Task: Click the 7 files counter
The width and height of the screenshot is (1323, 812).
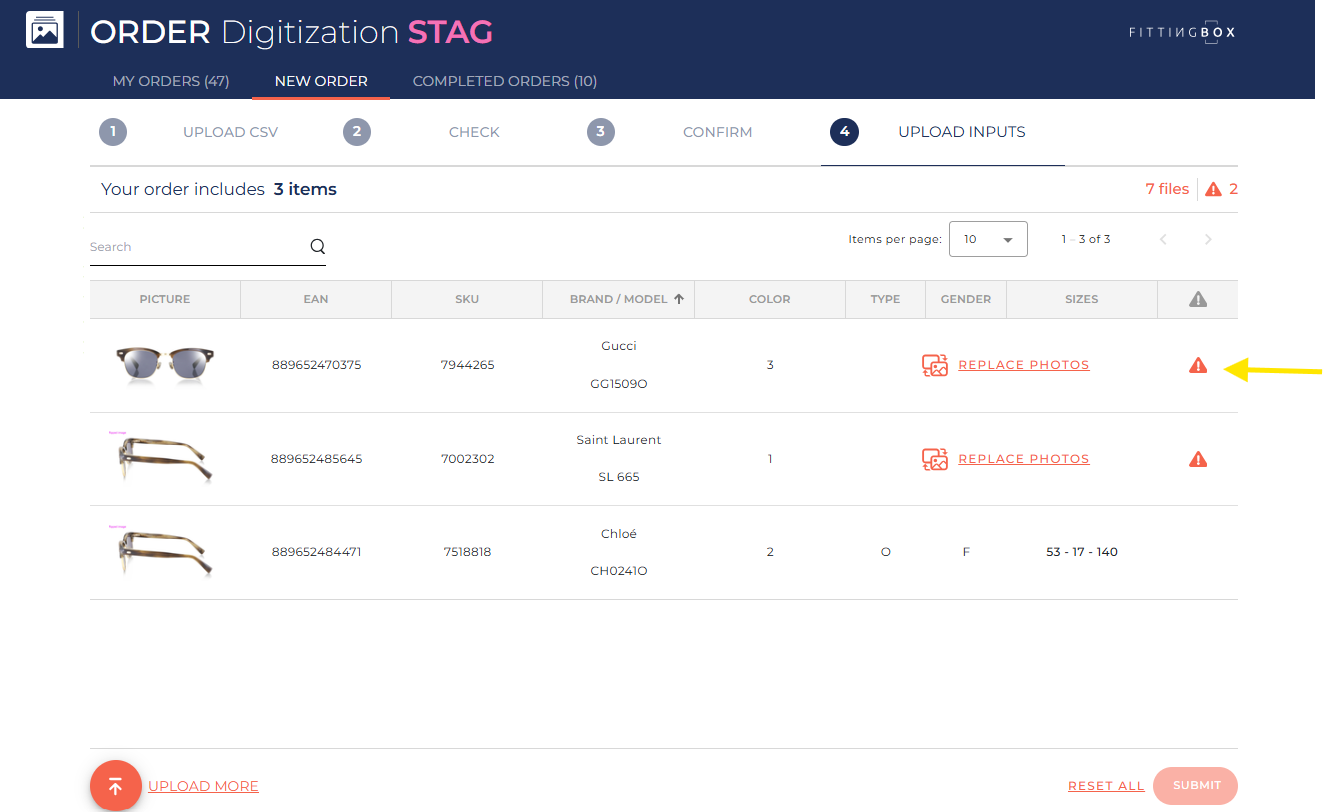Action: pyautogui.click(x=1167, y=189)
